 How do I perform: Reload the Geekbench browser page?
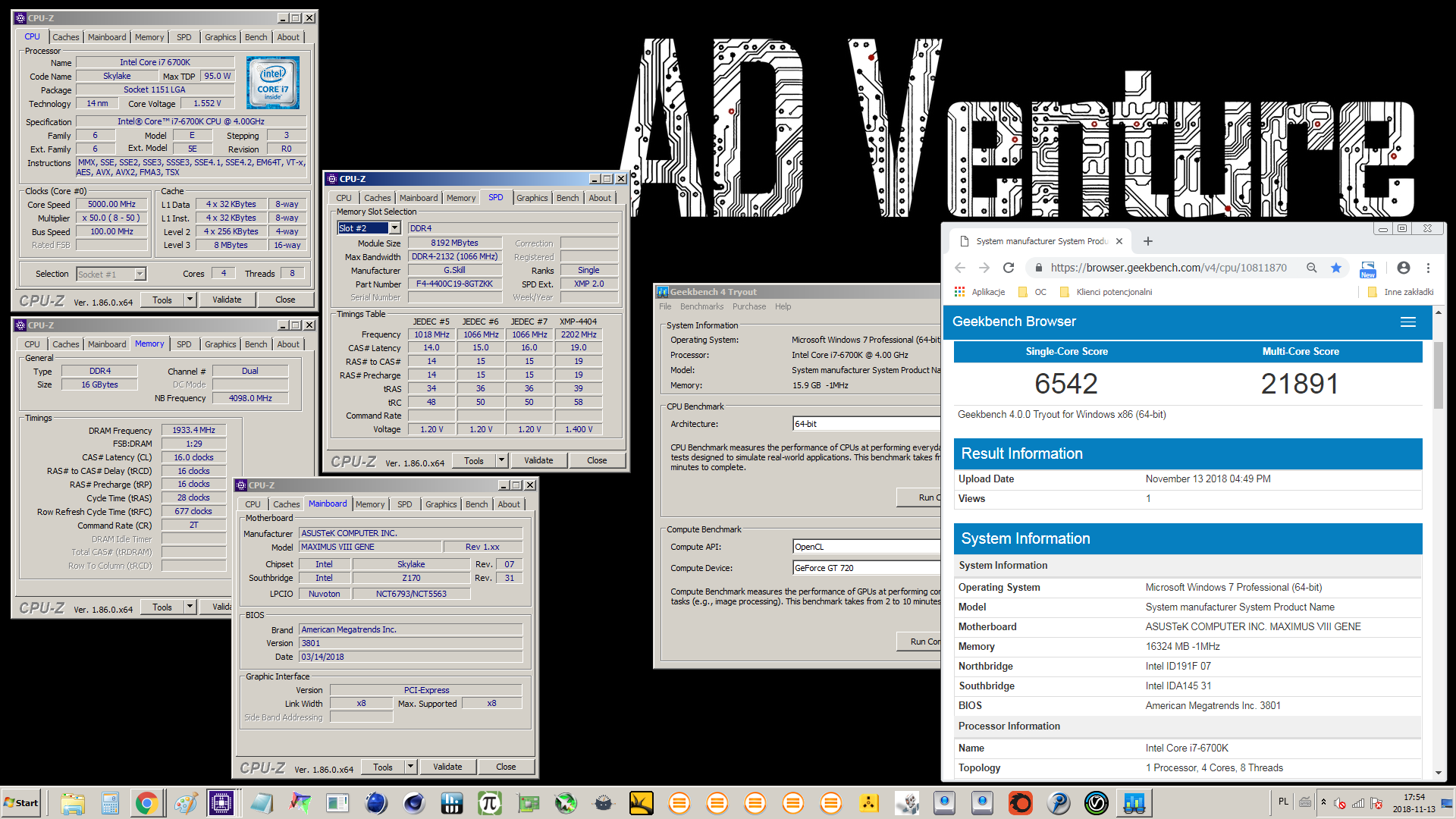pyautogui.click(x=1009, y=268)
